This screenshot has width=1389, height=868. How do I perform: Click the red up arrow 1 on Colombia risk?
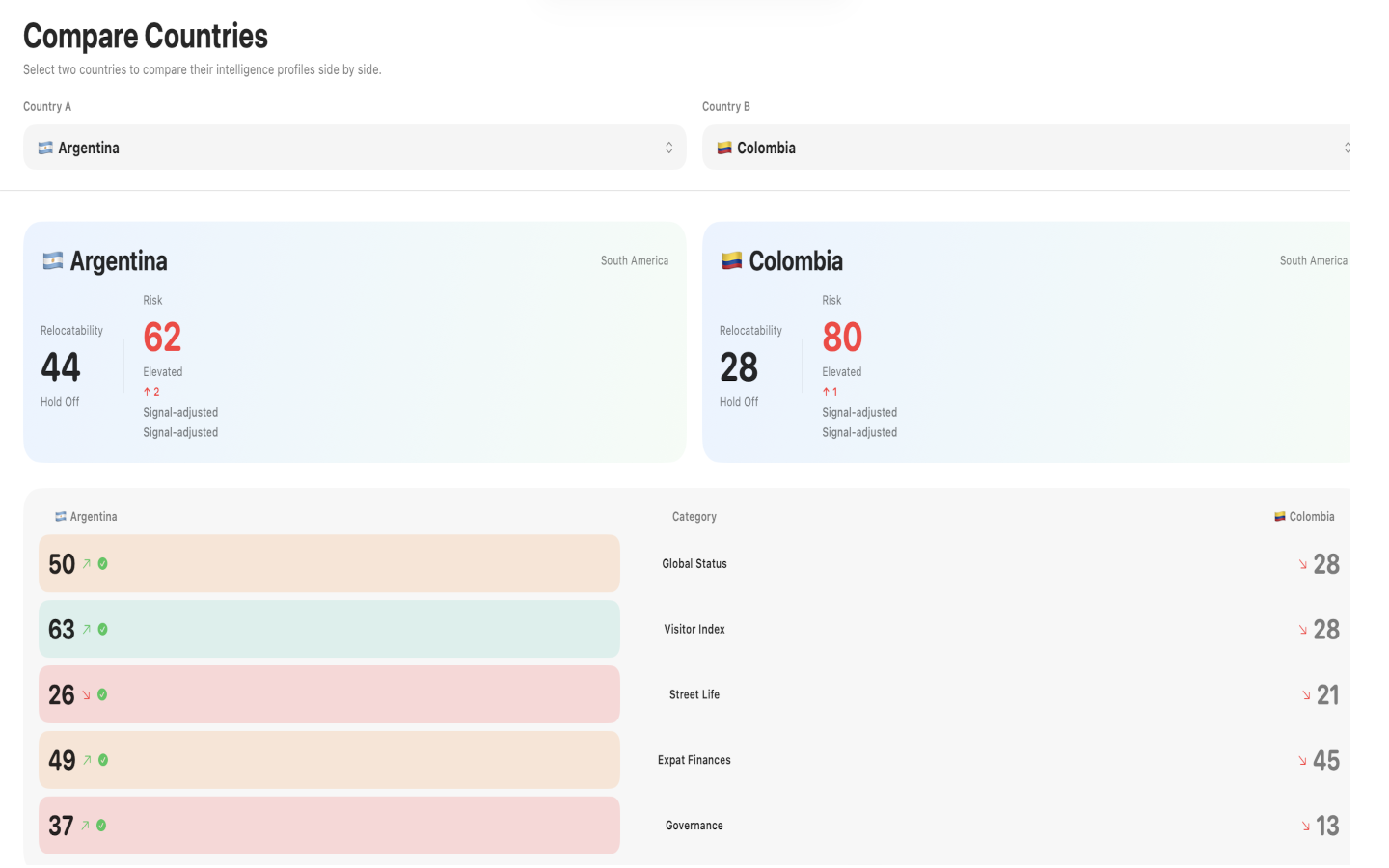coord(830,393)
